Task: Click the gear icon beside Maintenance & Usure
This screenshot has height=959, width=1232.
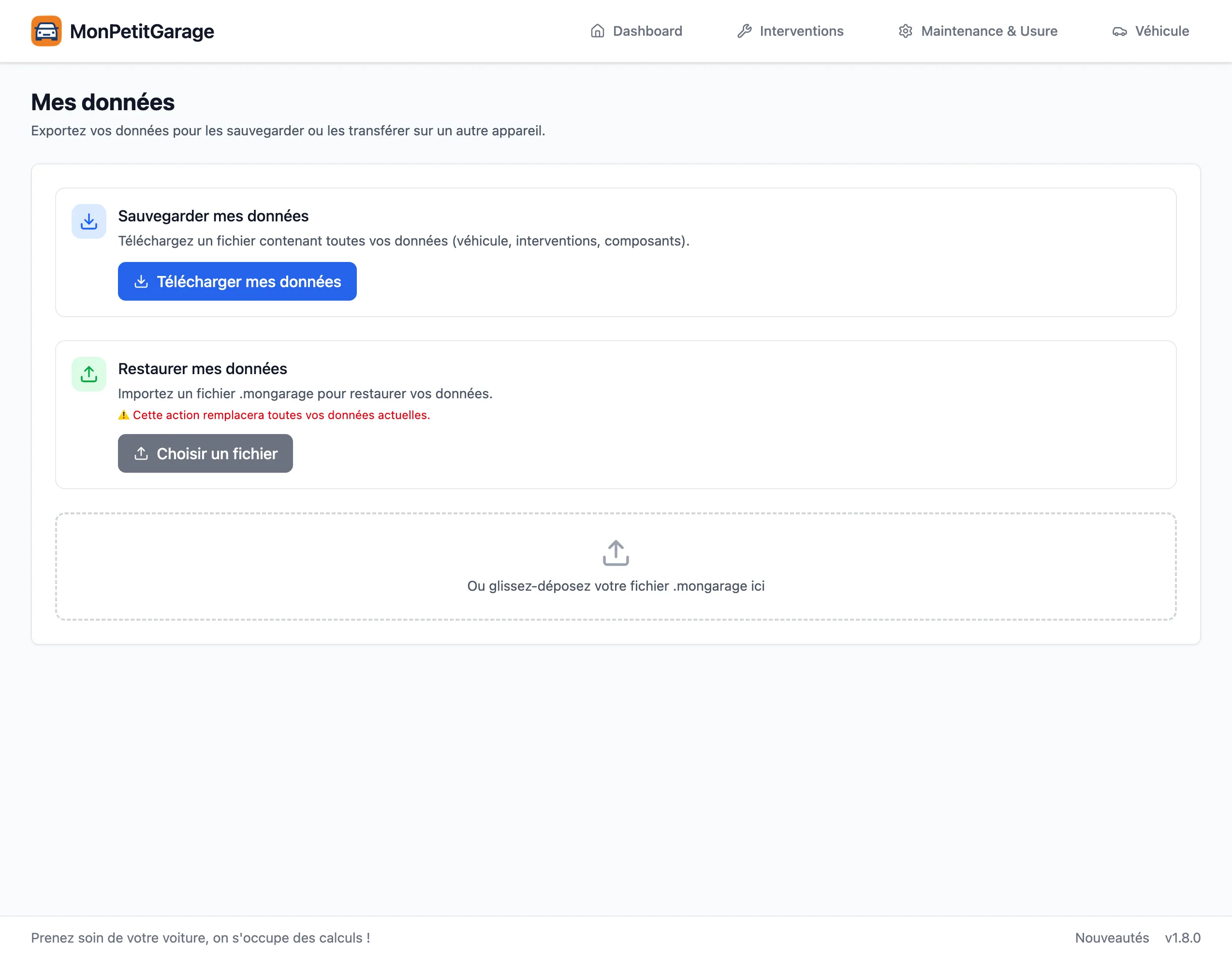Action: (905, 31)
